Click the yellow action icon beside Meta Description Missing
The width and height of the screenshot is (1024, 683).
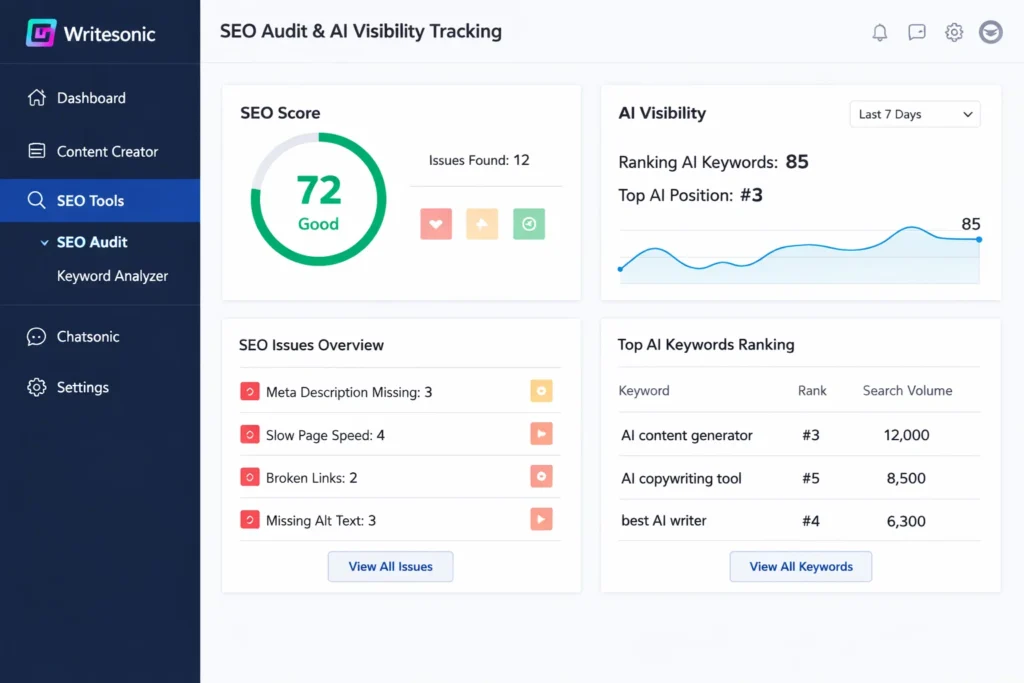click(x=541, y=391)
